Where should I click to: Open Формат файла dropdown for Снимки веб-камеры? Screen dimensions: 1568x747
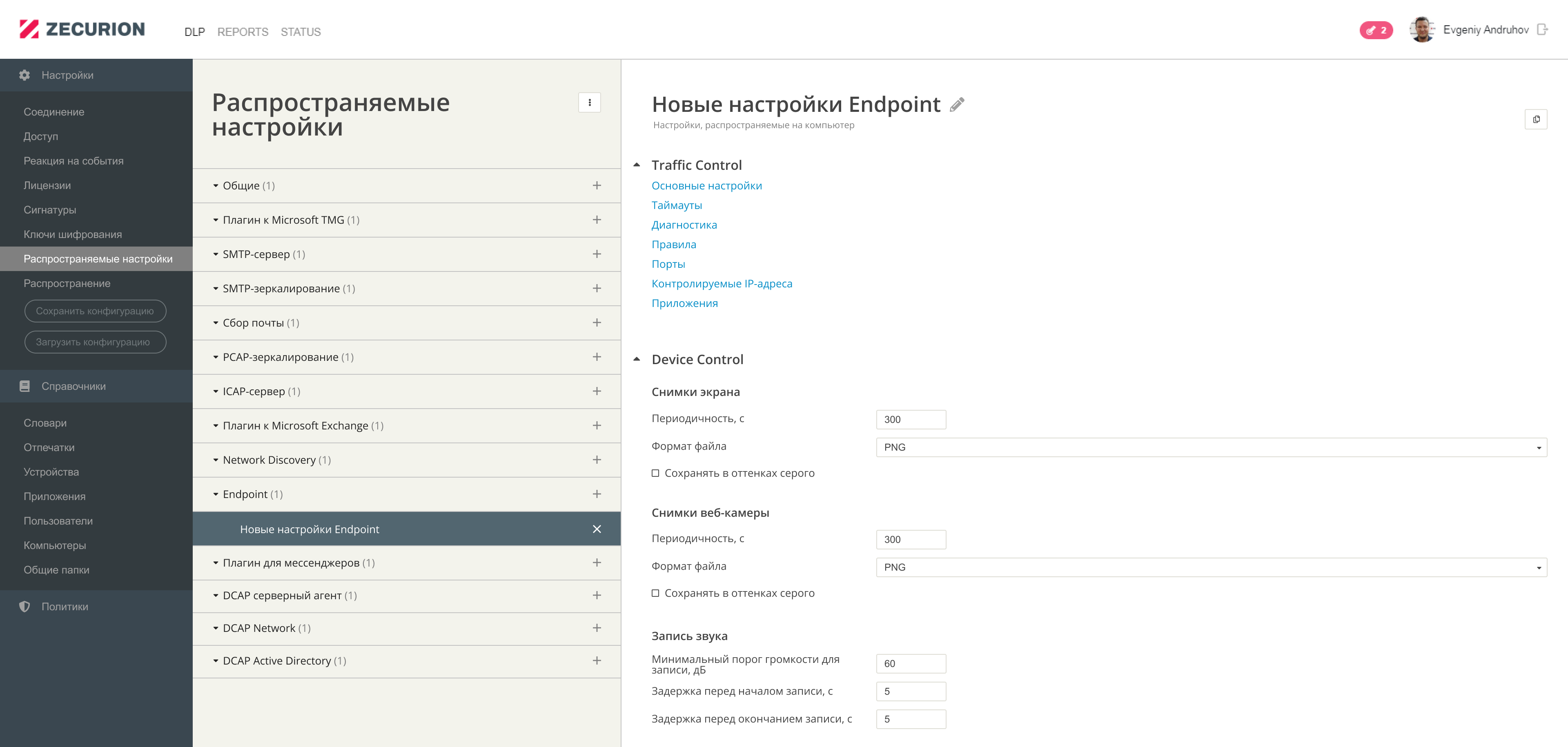[x=1211, y=567]
